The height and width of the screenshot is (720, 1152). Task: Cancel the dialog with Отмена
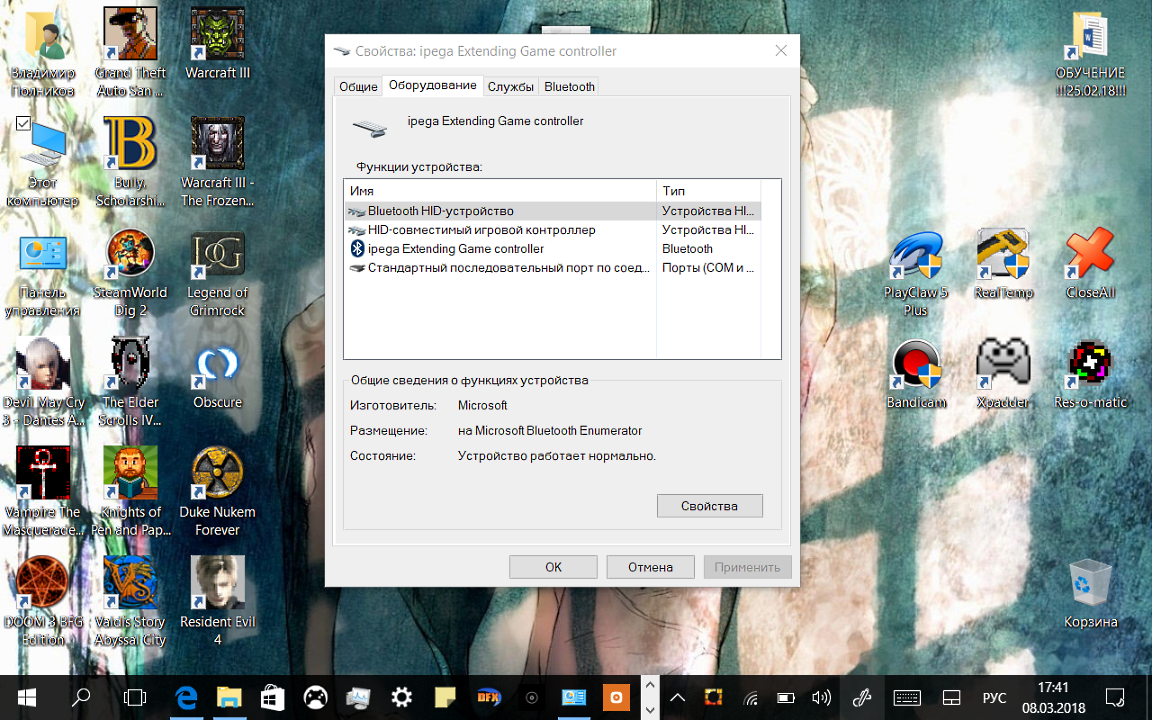650,566
